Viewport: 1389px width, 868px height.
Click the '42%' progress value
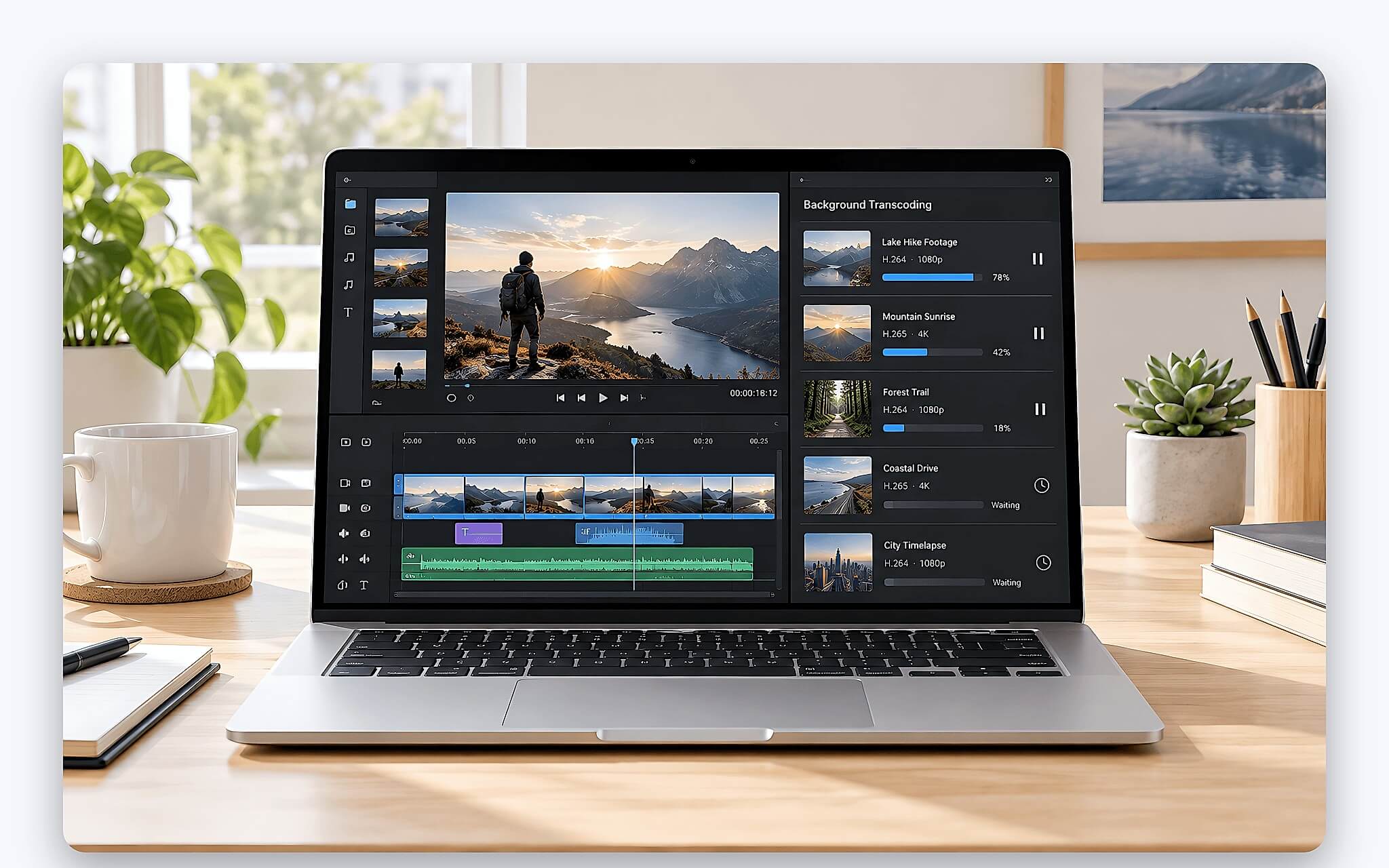(x=1002, y=353)
